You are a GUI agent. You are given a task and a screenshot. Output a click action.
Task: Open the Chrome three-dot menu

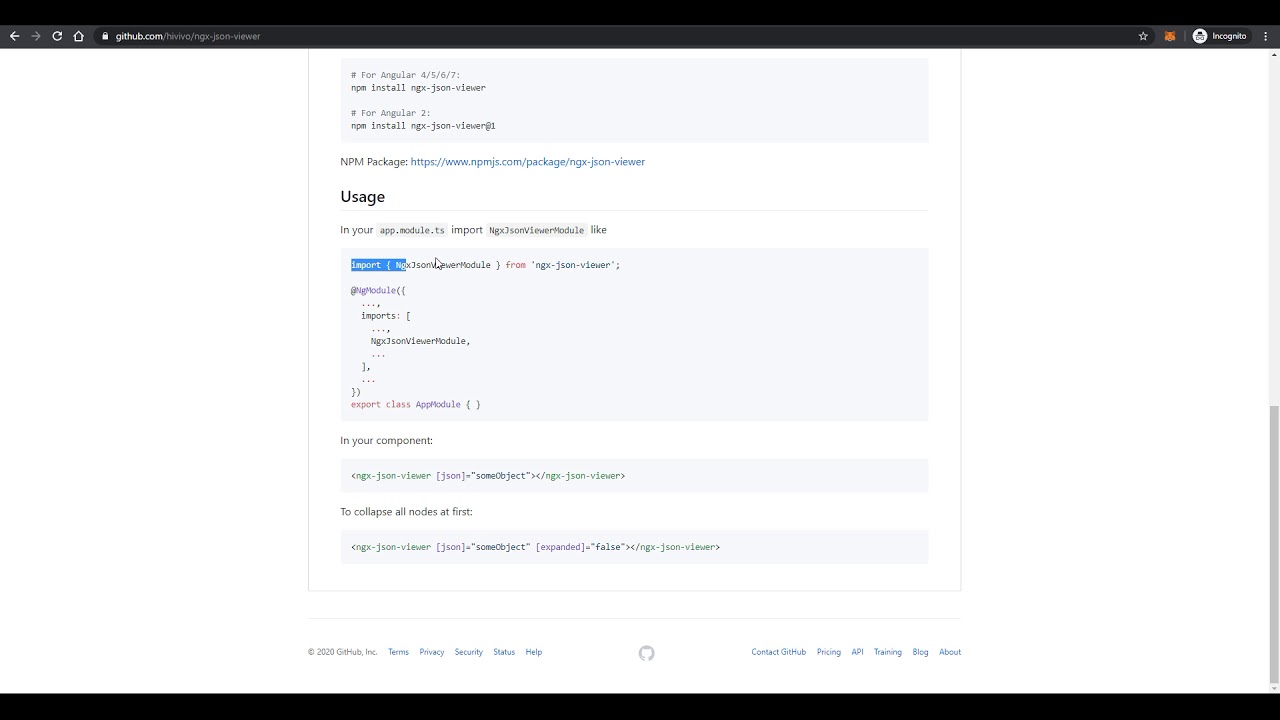coord(1266,36)
